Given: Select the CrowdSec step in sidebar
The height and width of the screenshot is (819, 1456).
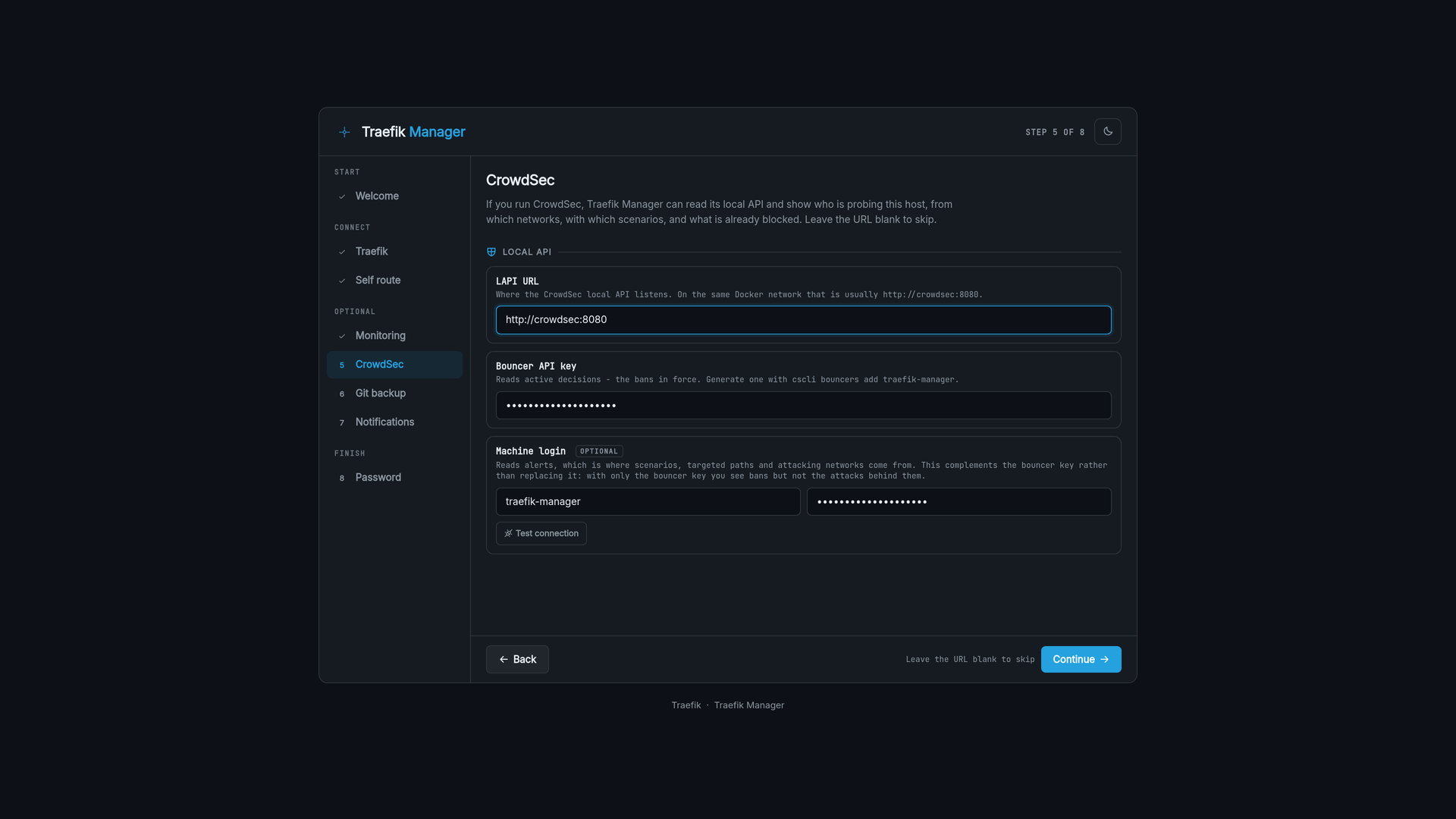Looking at the screenshot, I should click(394, 365).
